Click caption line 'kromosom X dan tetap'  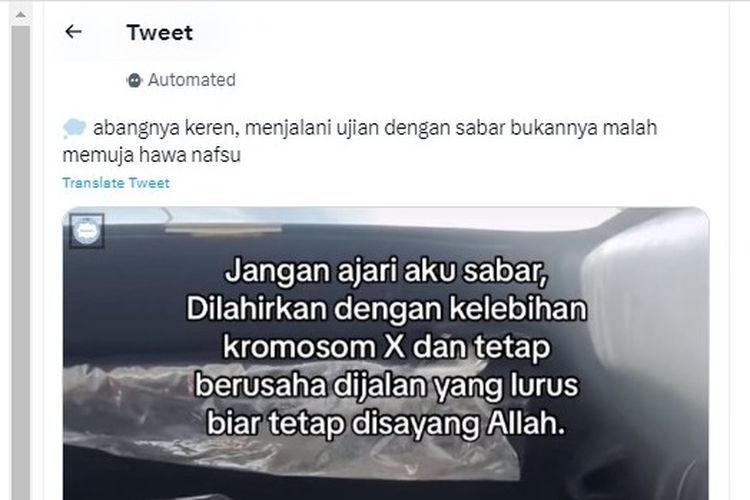tap(386, 347)
